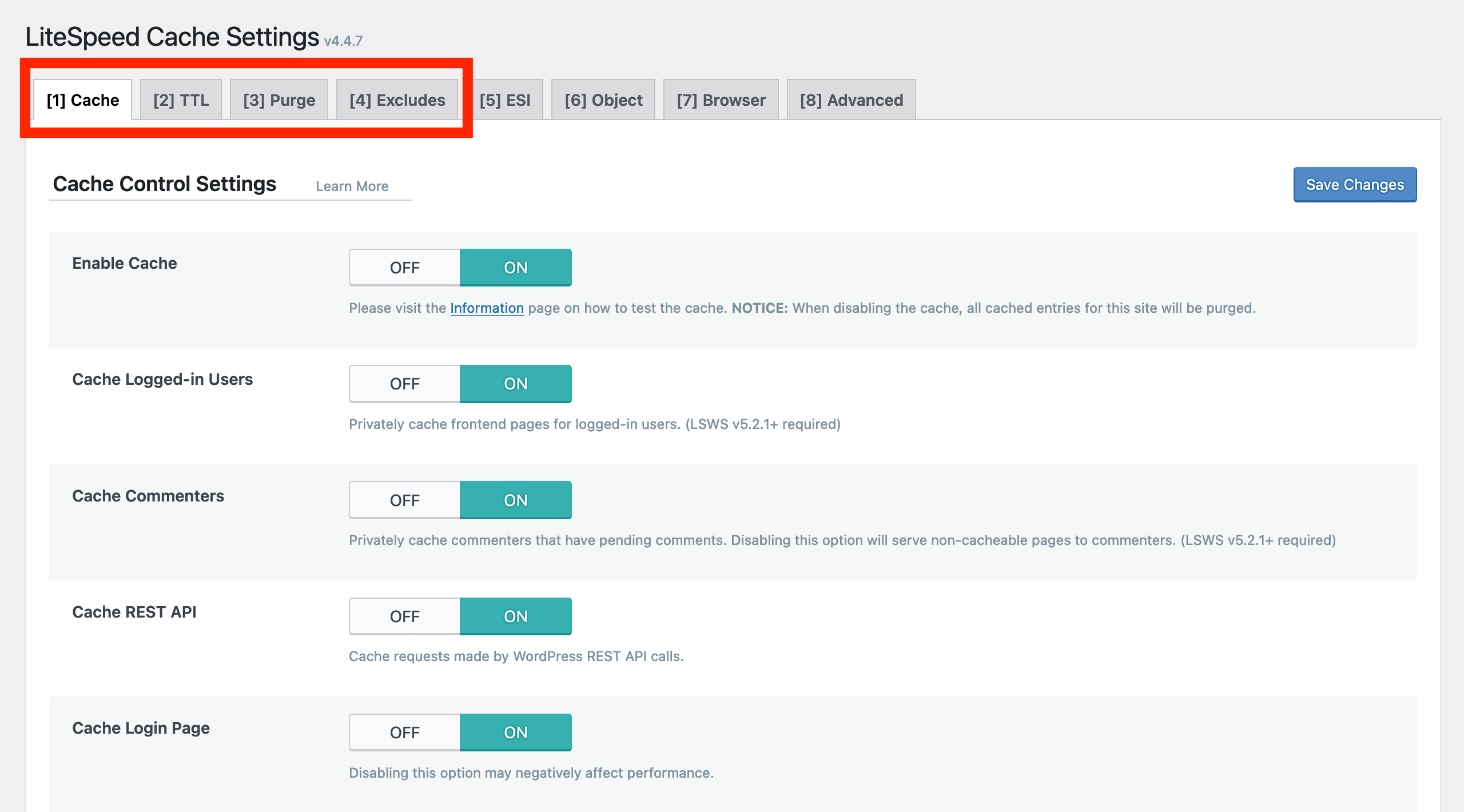This screenshot has width=1464, height=812.
Task: Turn Enable Cache OFF
Action: click(x=405, y=268)
